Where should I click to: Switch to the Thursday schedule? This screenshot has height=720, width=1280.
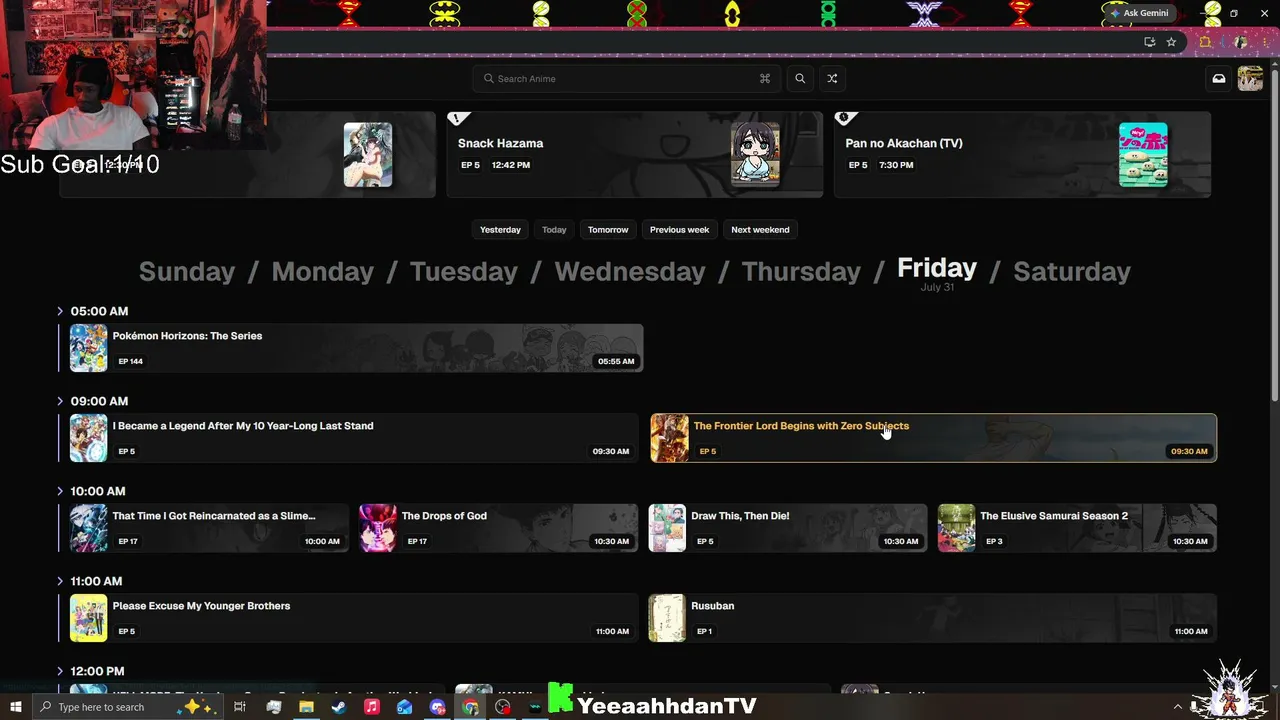tap(801, 271)
